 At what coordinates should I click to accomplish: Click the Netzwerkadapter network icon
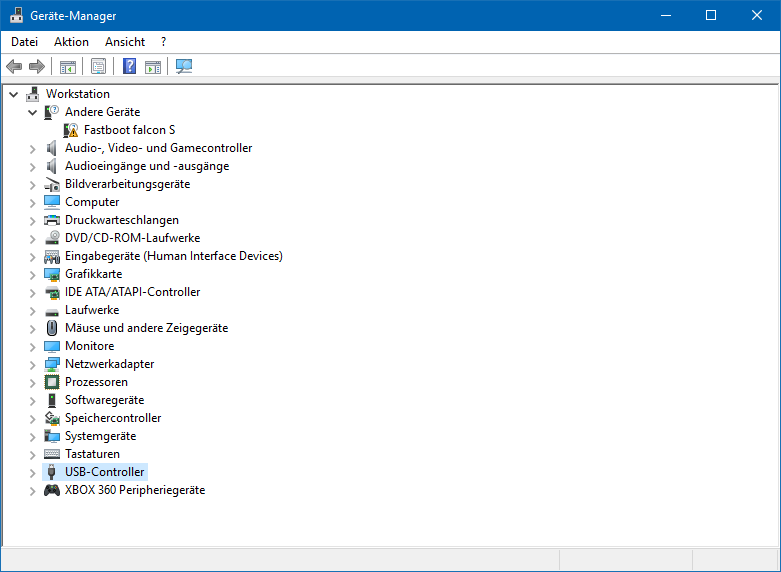pos(52,364)
